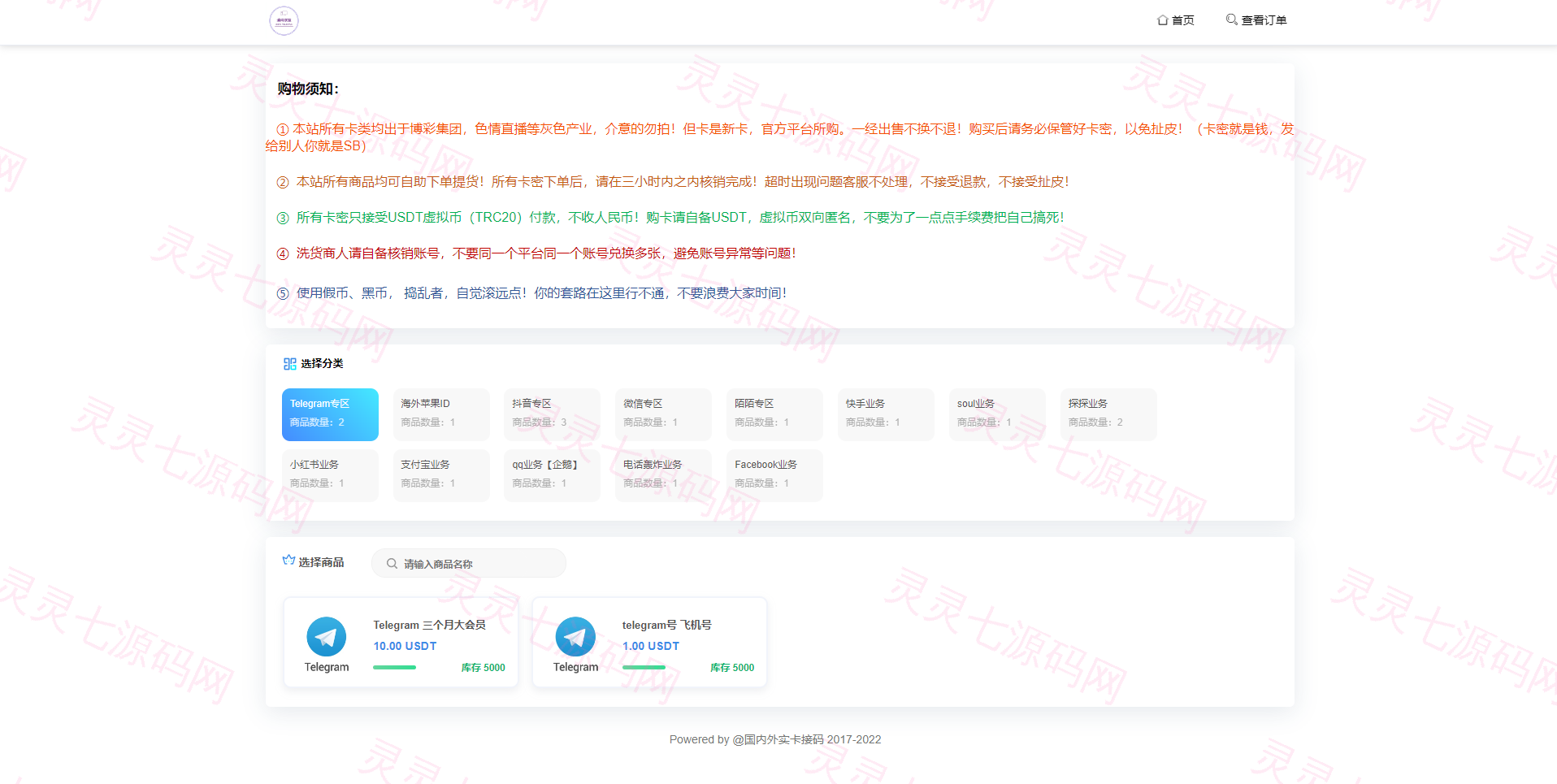Select Facebook业务 category
The image size is (1557, 784).
click(x=774, y=475)
